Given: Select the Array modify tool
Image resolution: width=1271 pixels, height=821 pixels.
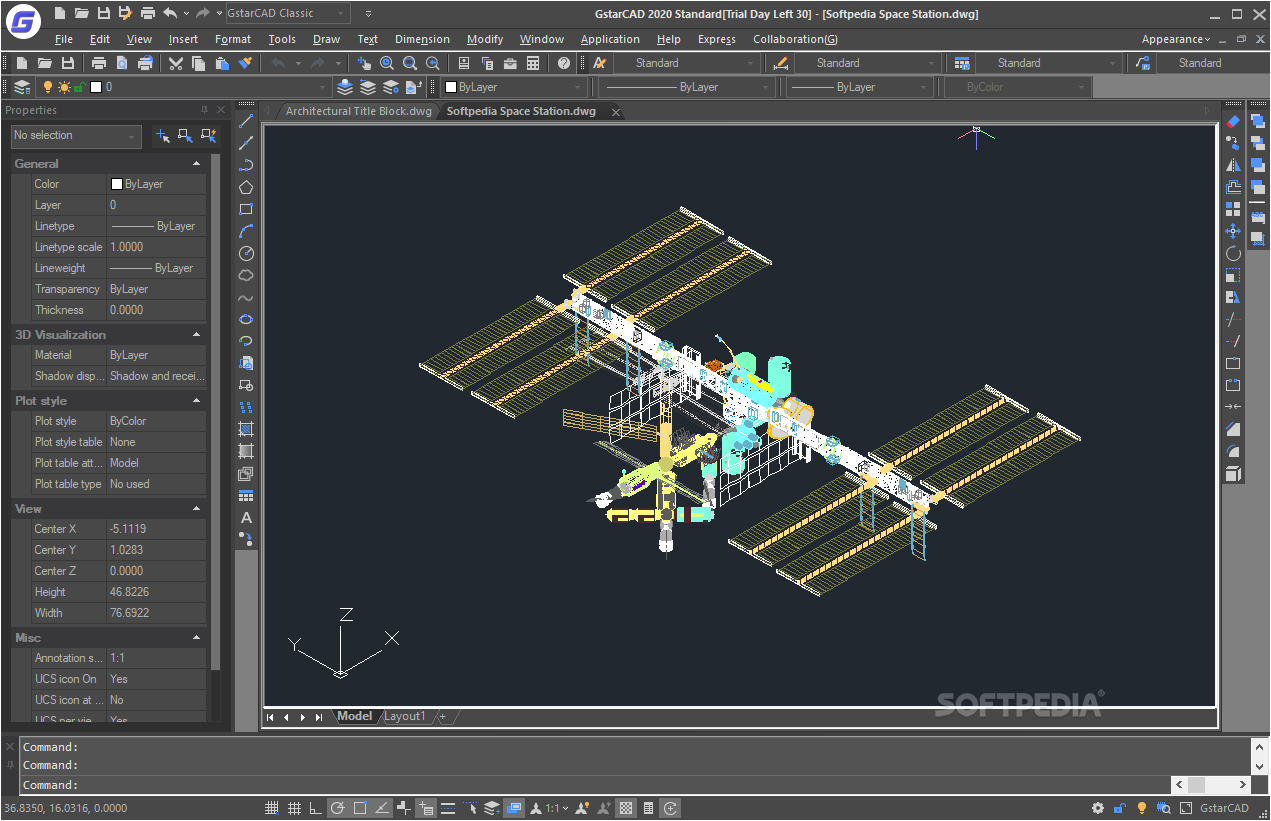Looking at the screenshot, I should coord(1233,209).
